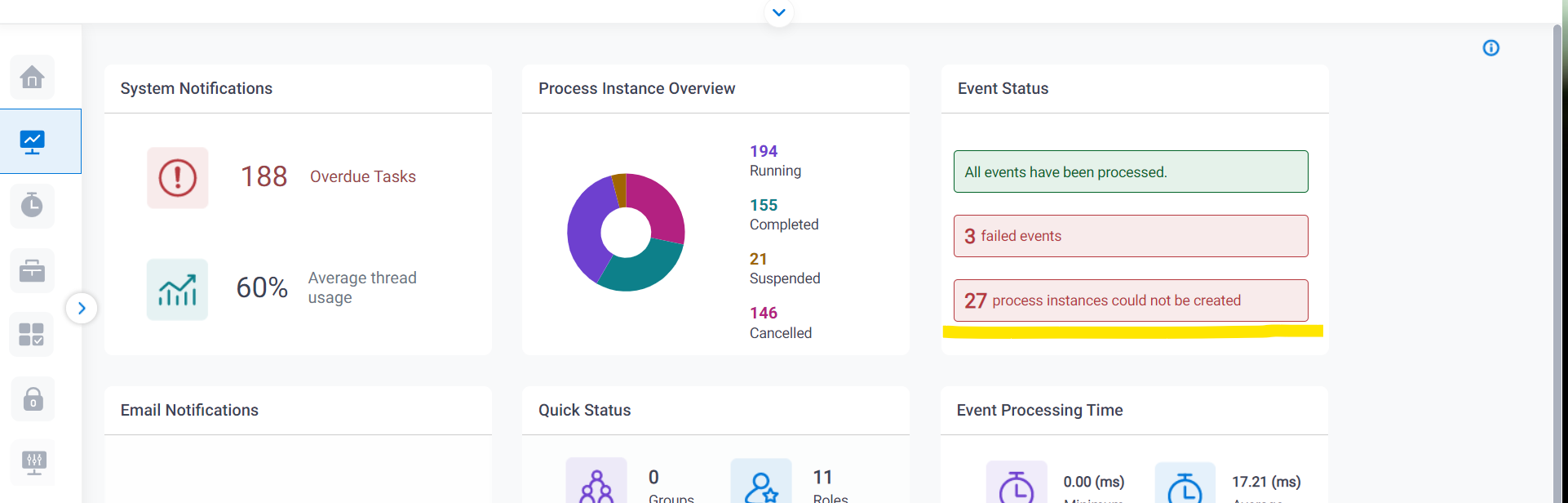Image resolution: width=1568 pixels, height=503 pixels.
Task: Open the sliders settings sidebar icon
Action: point(33,462)
